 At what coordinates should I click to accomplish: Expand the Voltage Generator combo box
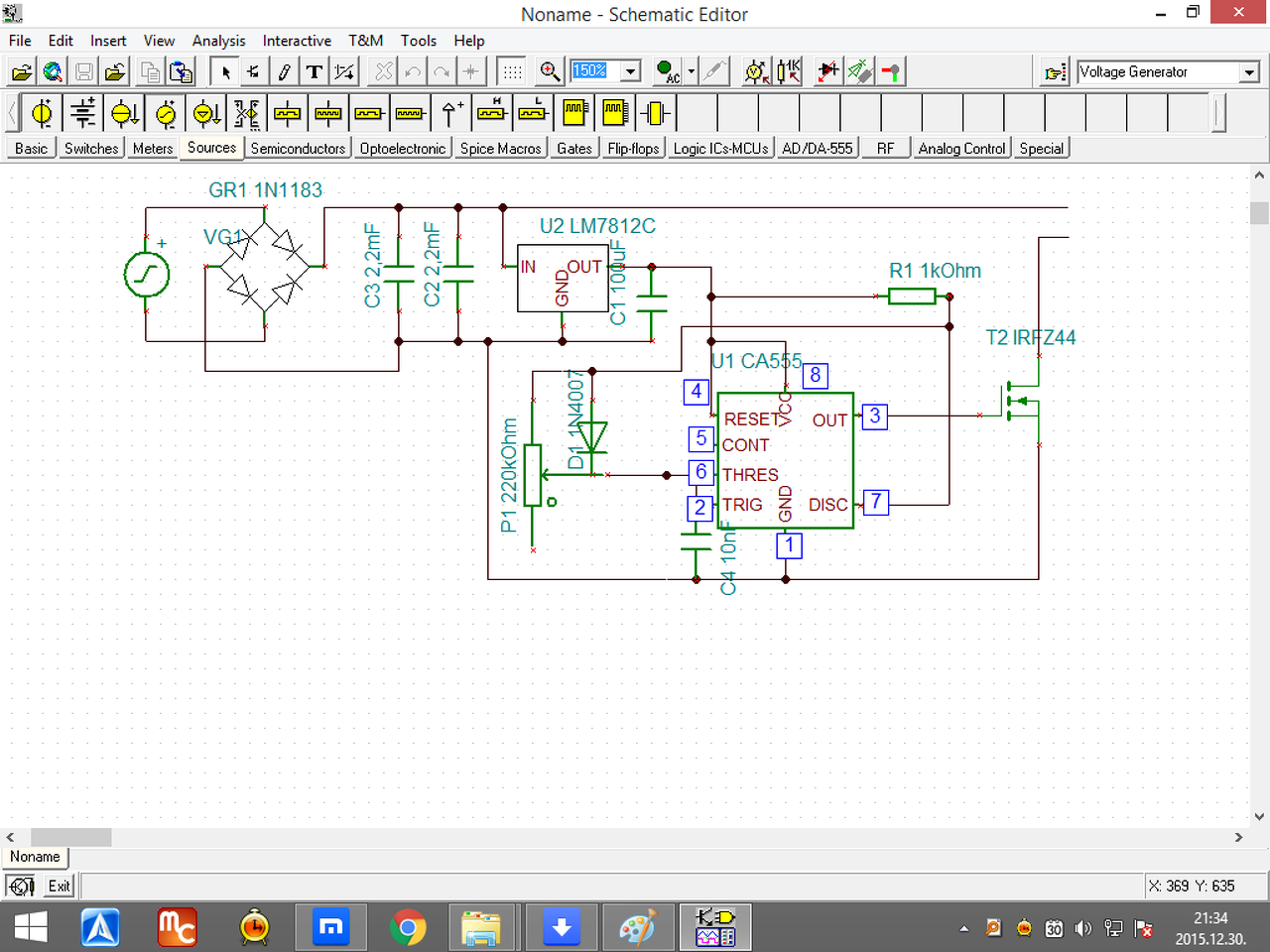(1249, 72)
